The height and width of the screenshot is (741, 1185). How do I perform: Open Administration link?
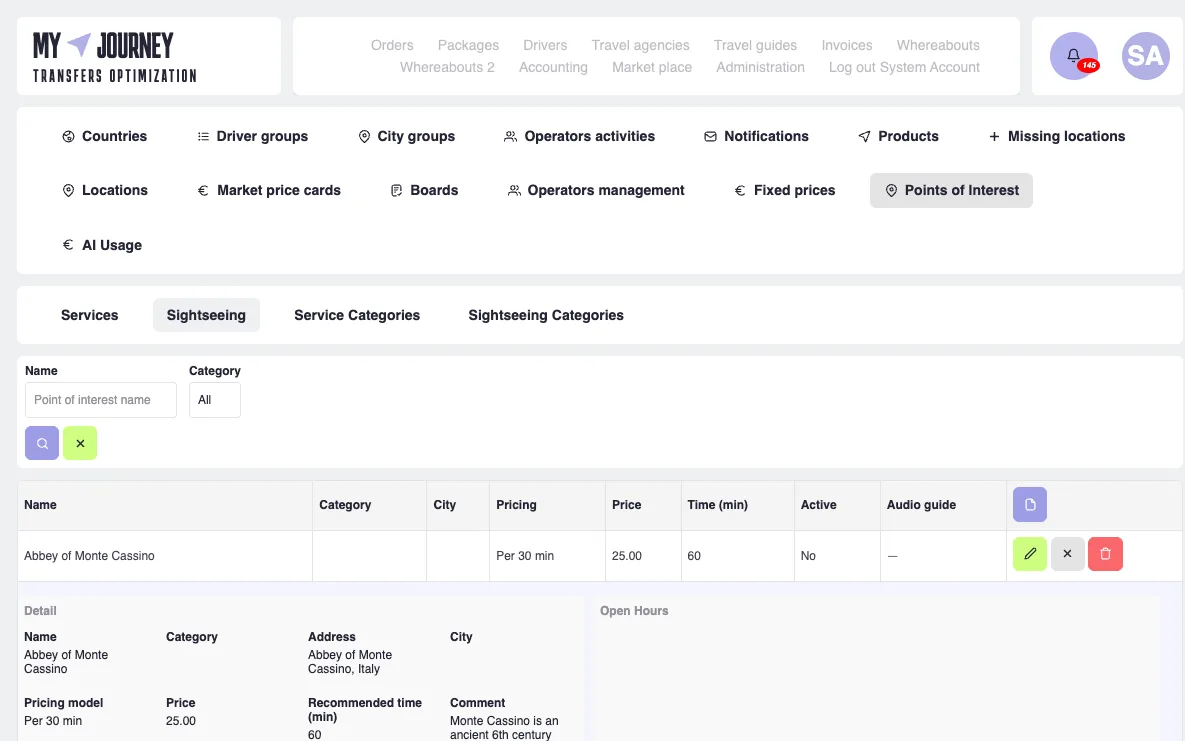[x=760, y=67]
